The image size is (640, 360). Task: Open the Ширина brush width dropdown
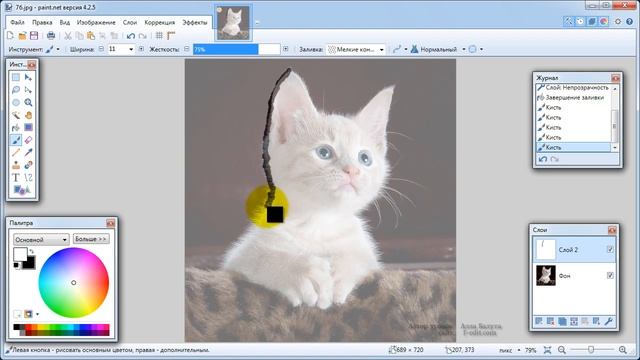click(x=131, y=49)
